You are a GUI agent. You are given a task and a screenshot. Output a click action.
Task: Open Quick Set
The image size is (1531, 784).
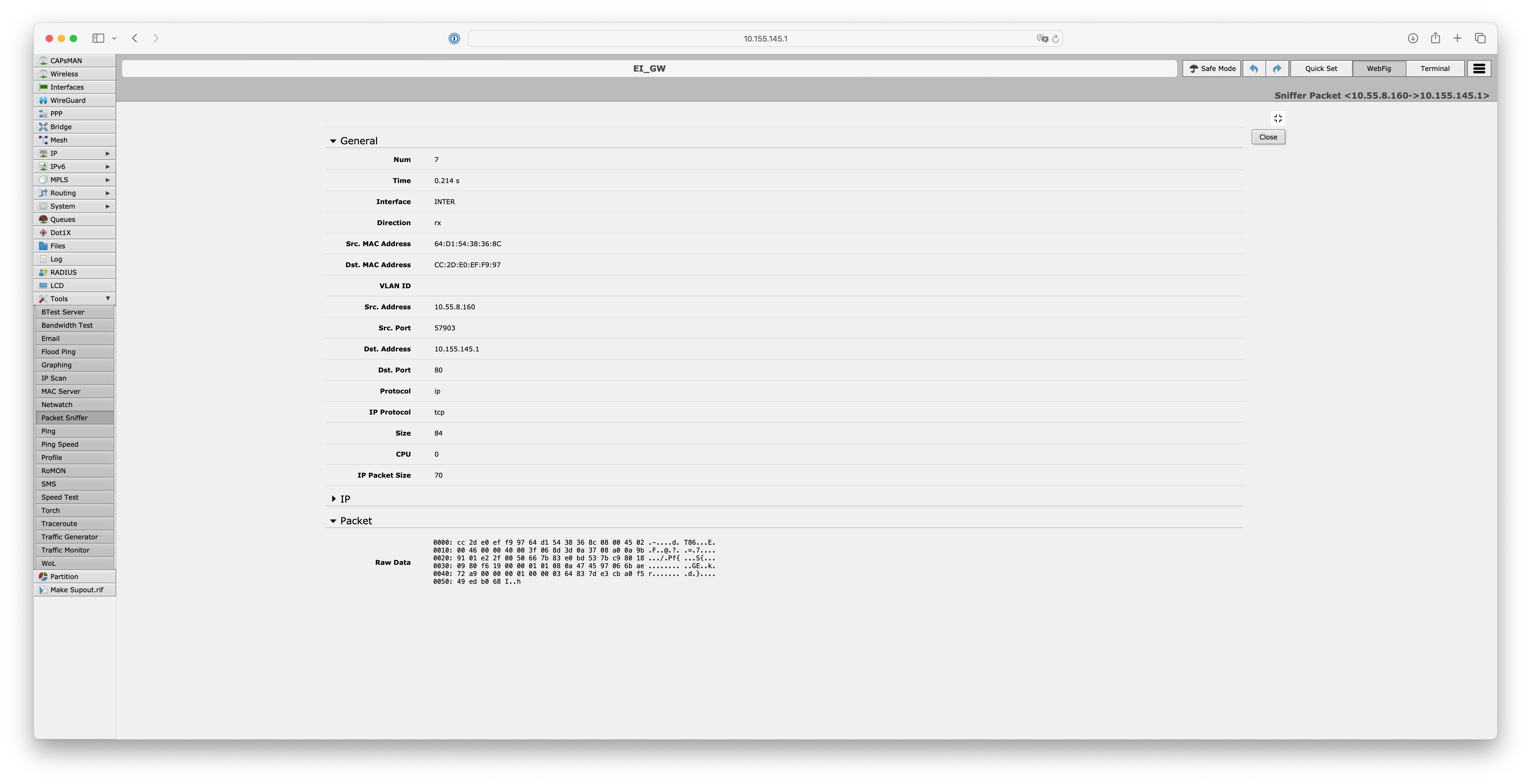[x=1321, y=68]
